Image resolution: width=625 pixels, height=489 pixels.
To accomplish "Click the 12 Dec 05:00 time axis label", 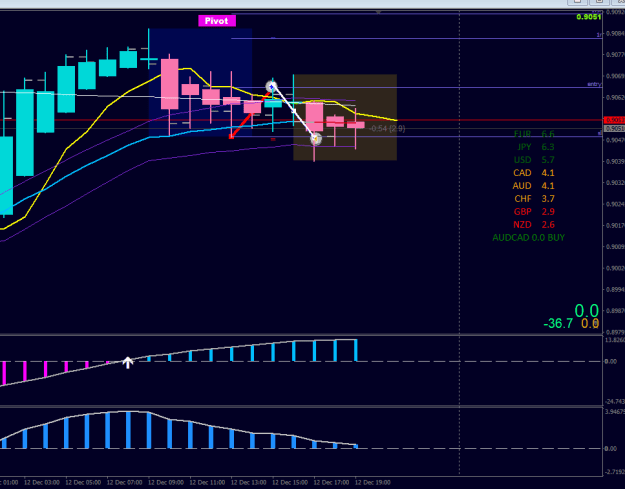I will click(83, 482).
